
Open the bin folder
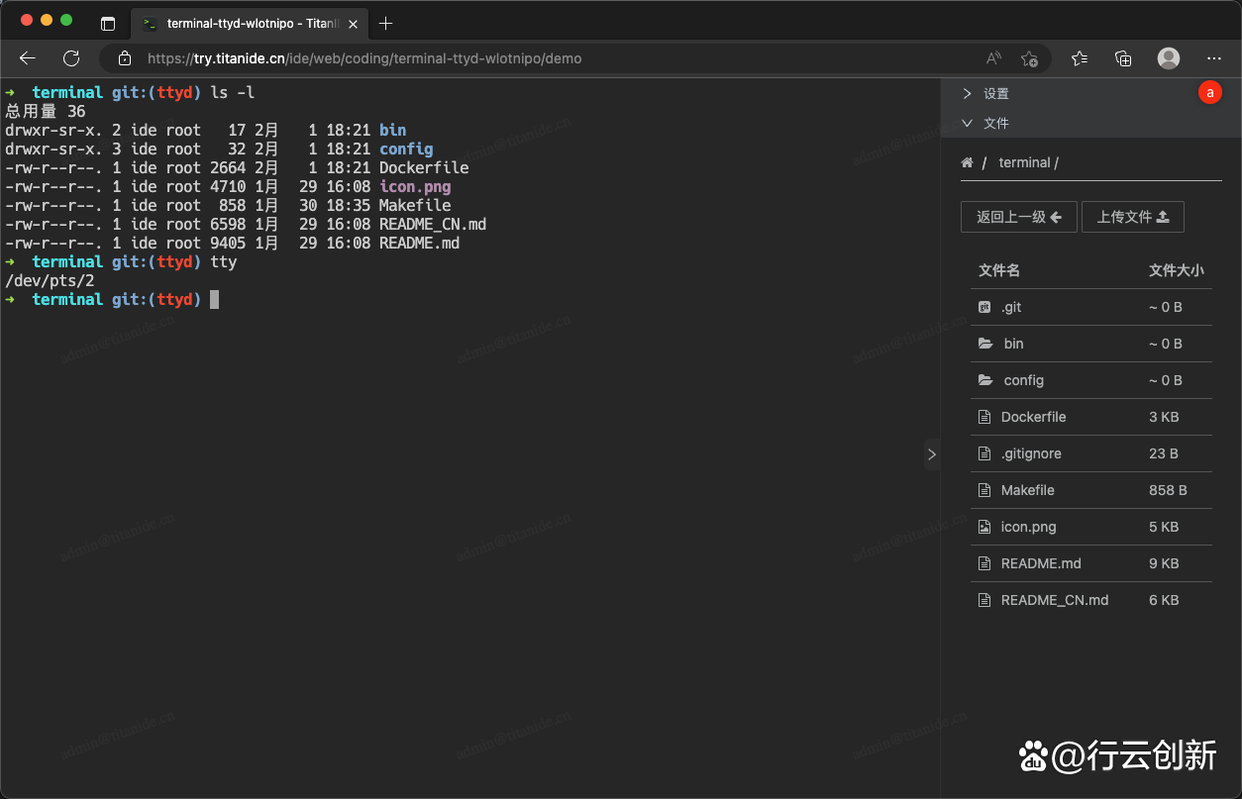1091,343
